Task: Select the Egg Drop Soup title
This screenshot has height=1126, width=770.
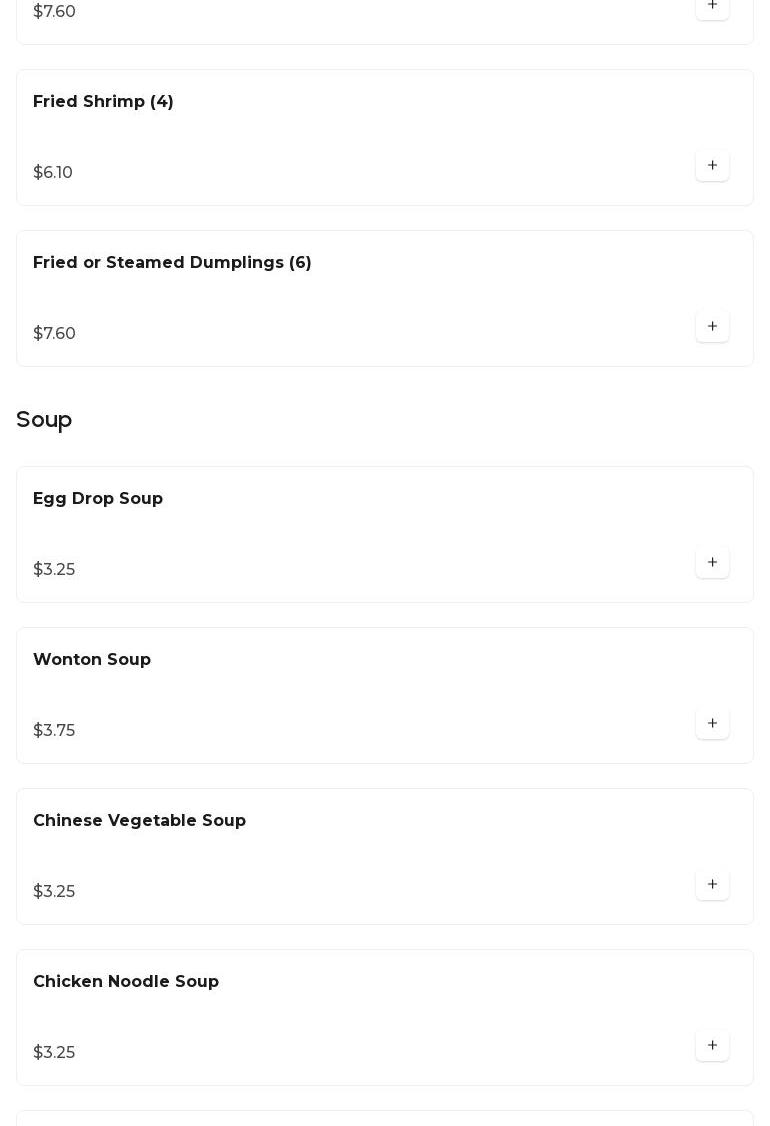Action: (98, 498)
